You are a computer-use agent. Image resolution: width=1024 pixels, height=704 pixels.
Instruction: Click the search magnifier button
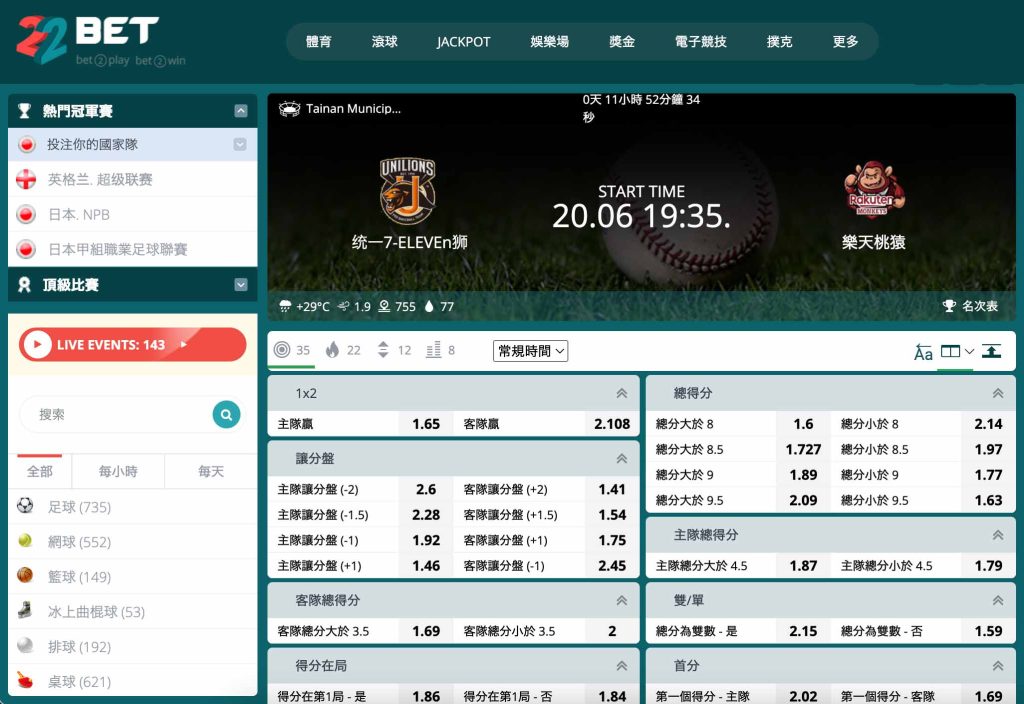click(226, 415)
